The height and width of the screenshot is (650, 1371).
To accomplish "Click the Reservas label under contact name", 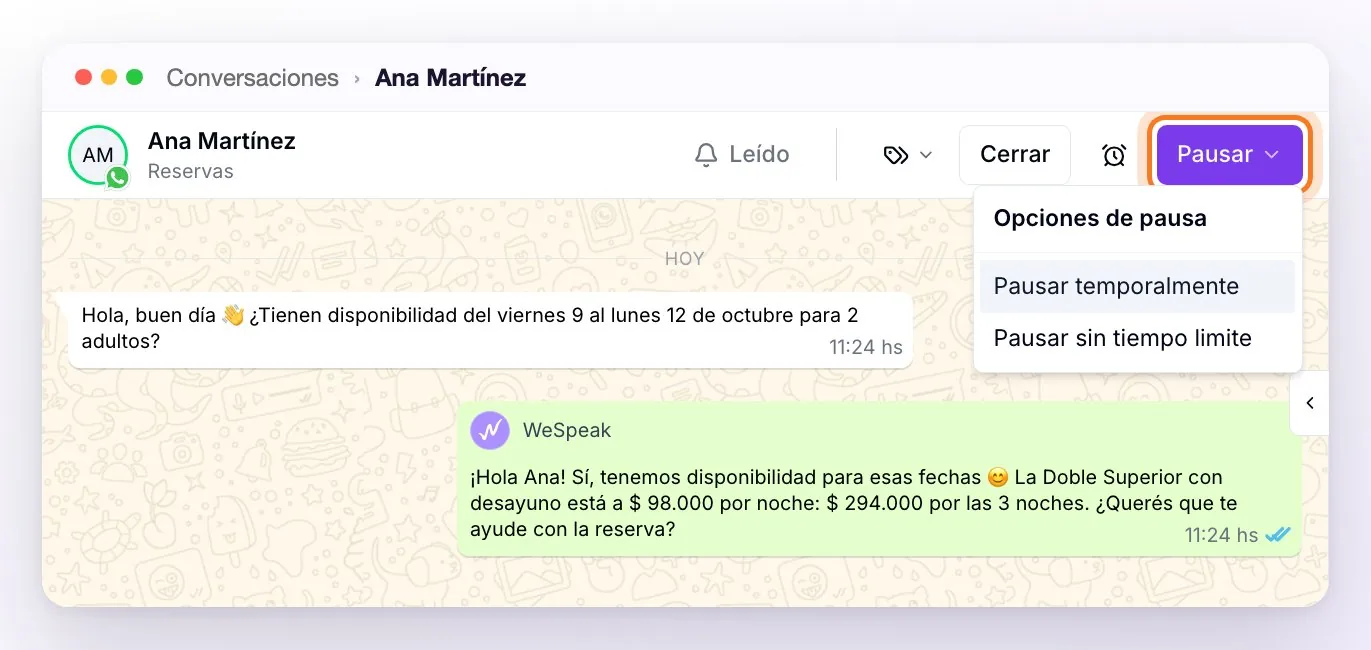I will (190, 171).
